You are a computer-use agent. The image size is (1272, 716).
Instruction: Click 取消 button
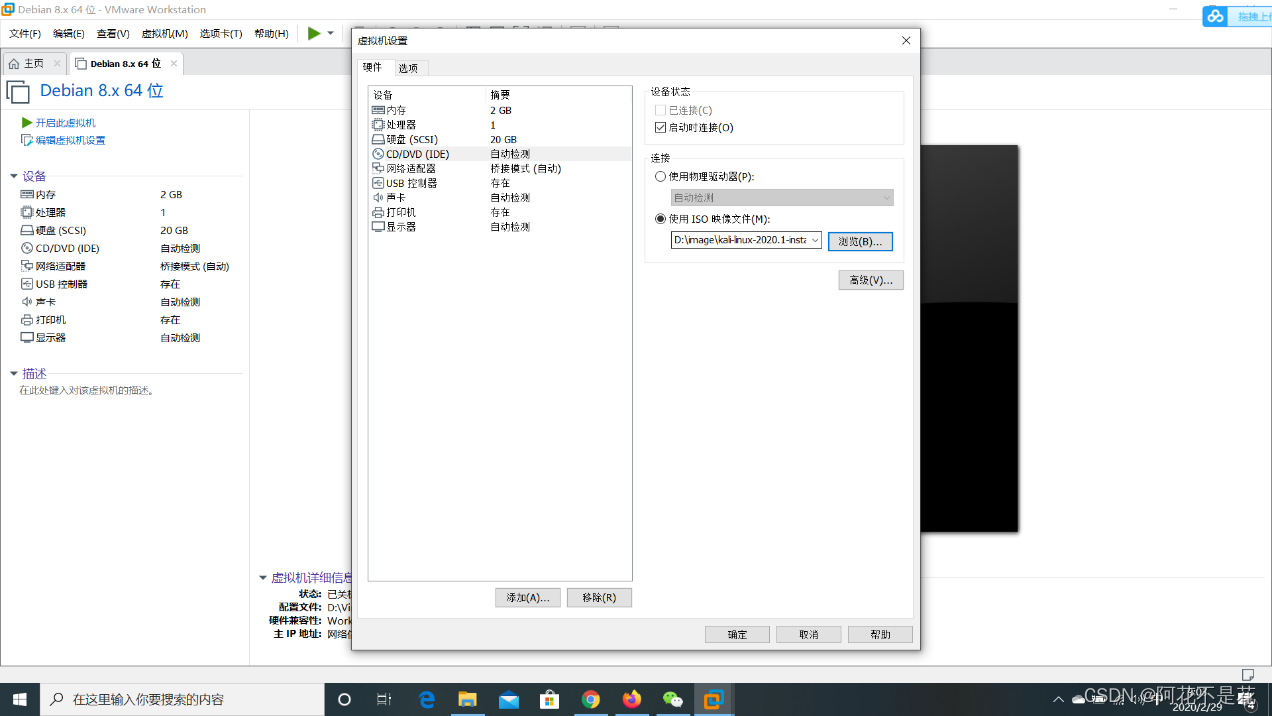[809, 634]
